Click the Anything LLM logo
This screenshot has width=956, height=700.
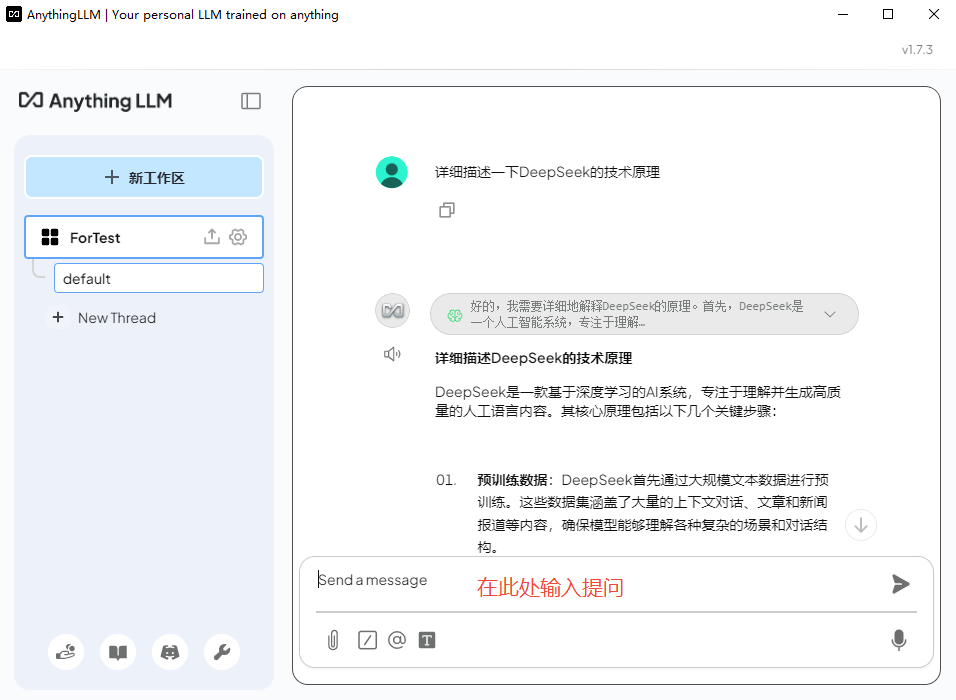point(96,101)
